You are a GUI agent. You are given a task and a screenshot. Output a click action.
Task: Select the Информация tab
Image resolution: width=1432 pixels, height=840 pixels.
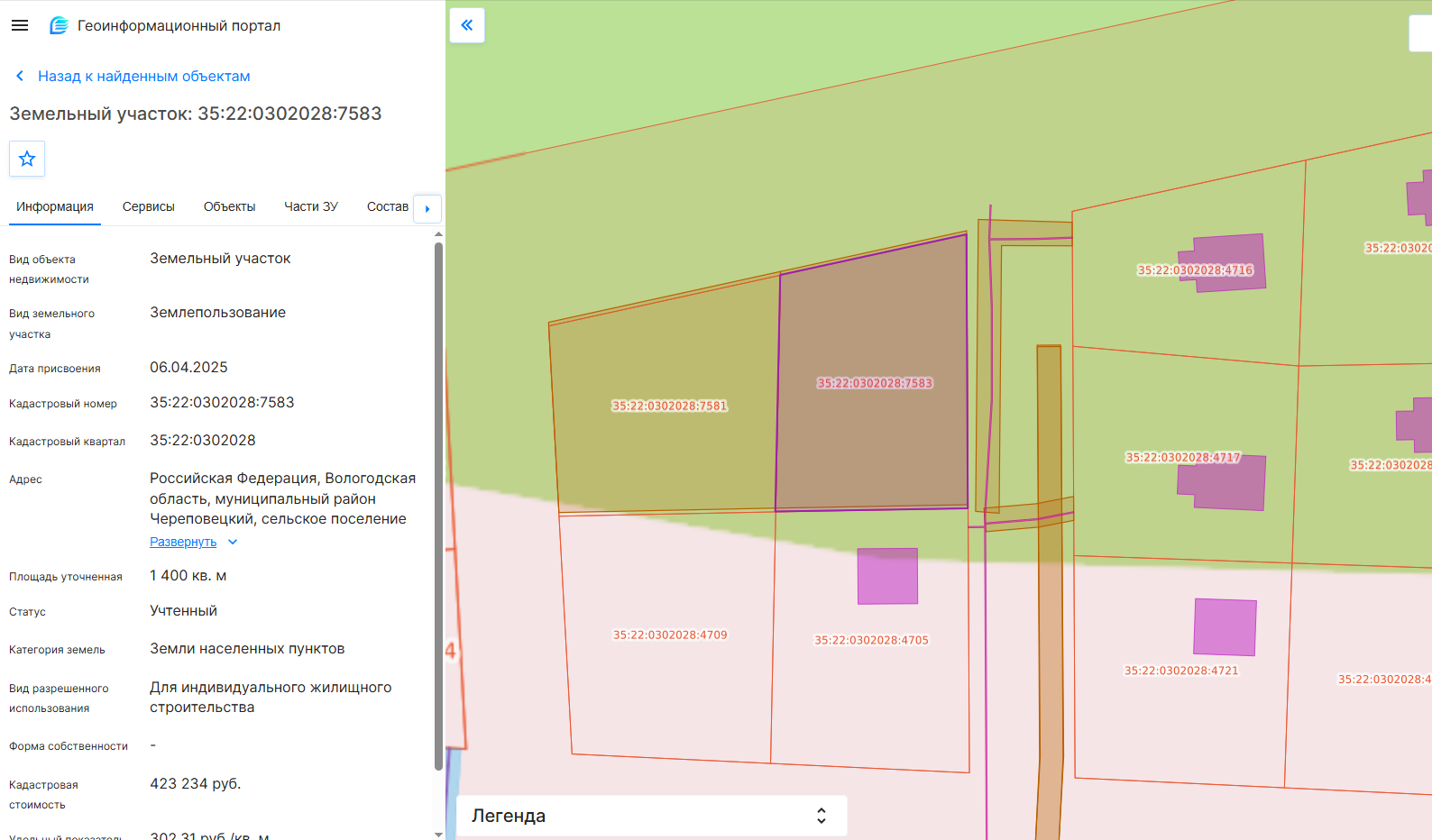[55, 206]
